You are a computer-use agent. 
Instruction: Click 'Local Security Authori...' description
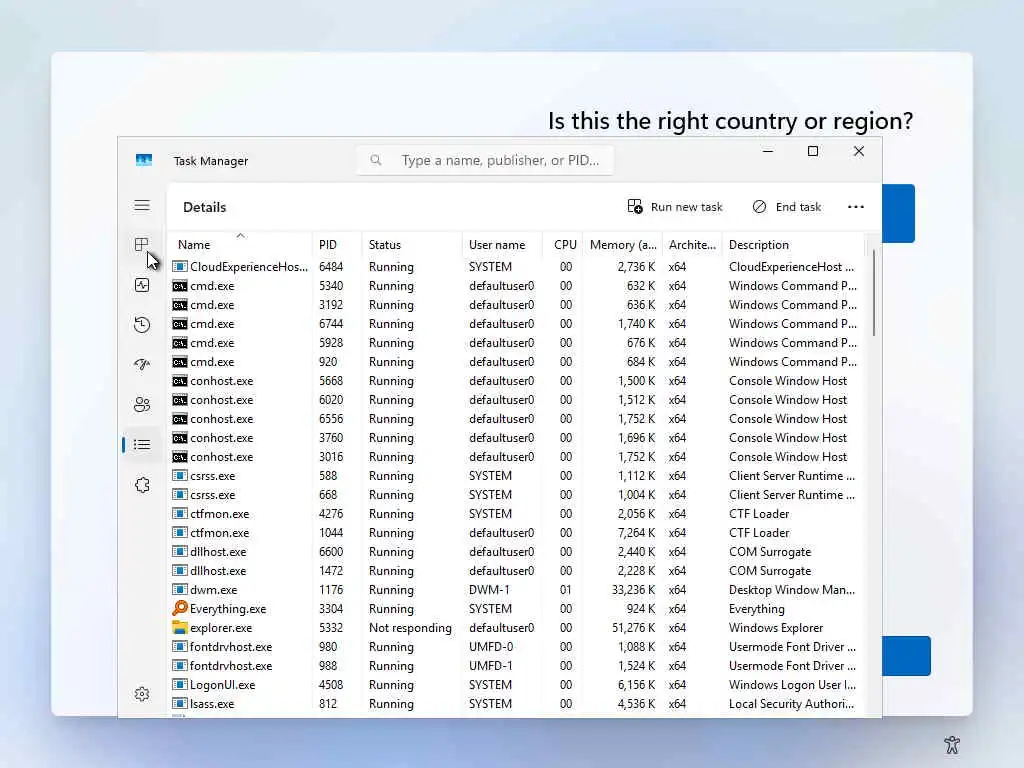coord(791,703)
